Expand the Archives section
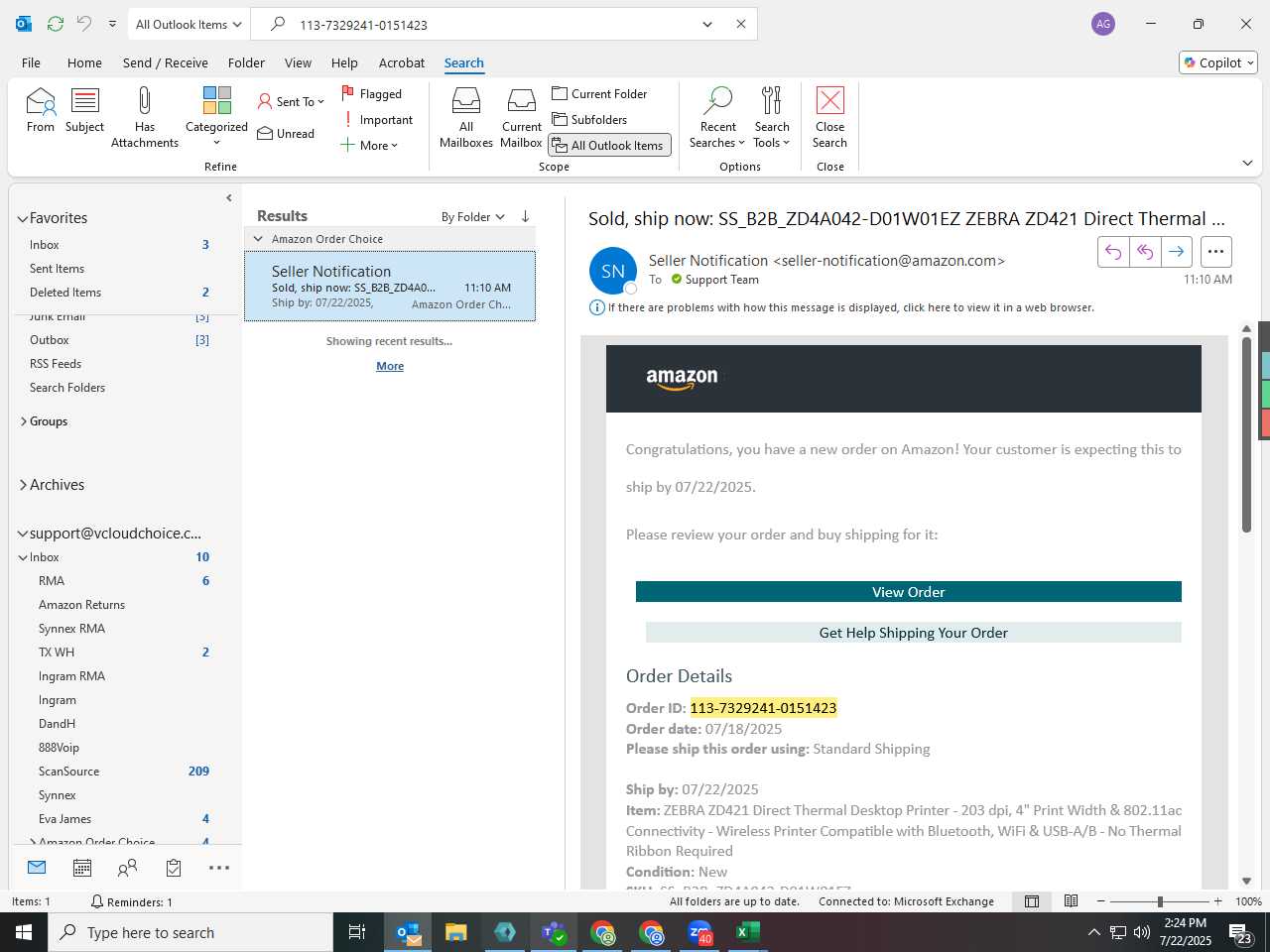The height and width of the screenshot is (952, 1270). 24,485
